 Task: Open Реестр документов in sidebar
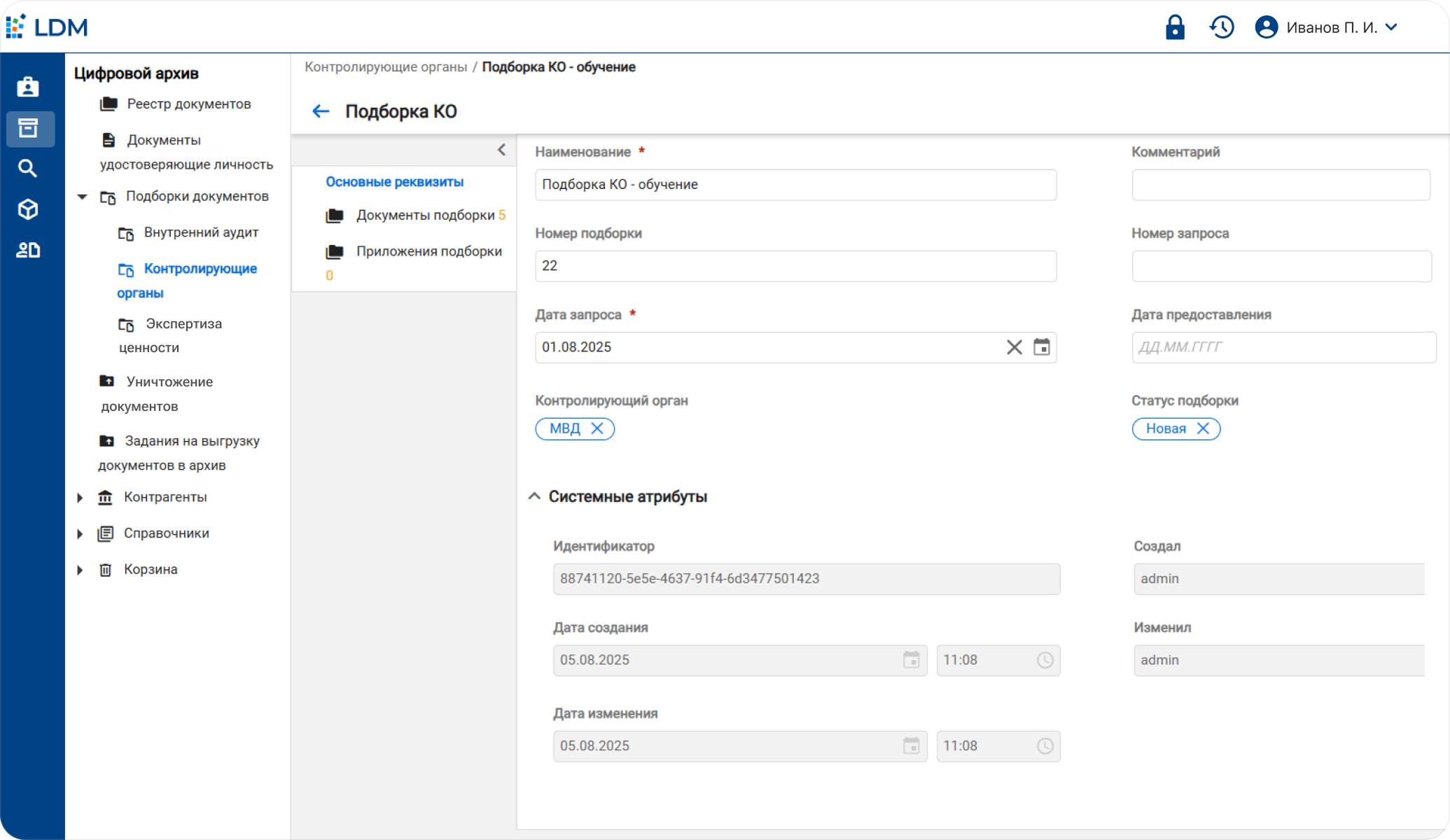[188, 104]
